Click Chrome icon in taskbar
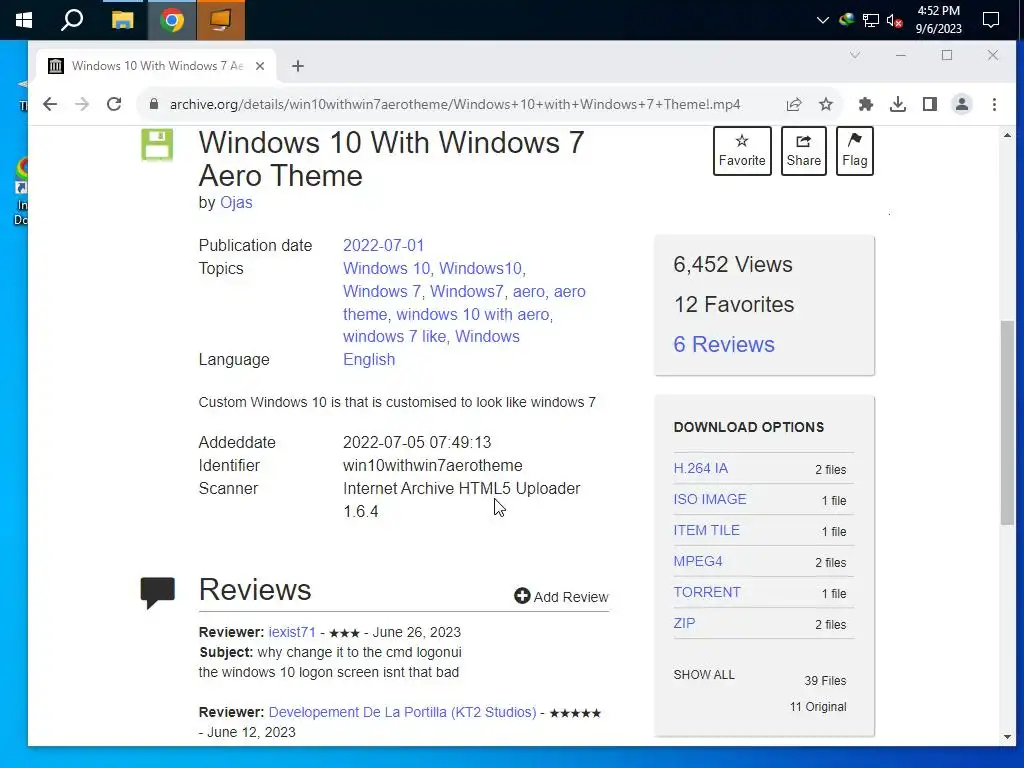 [x=172, y=20]
